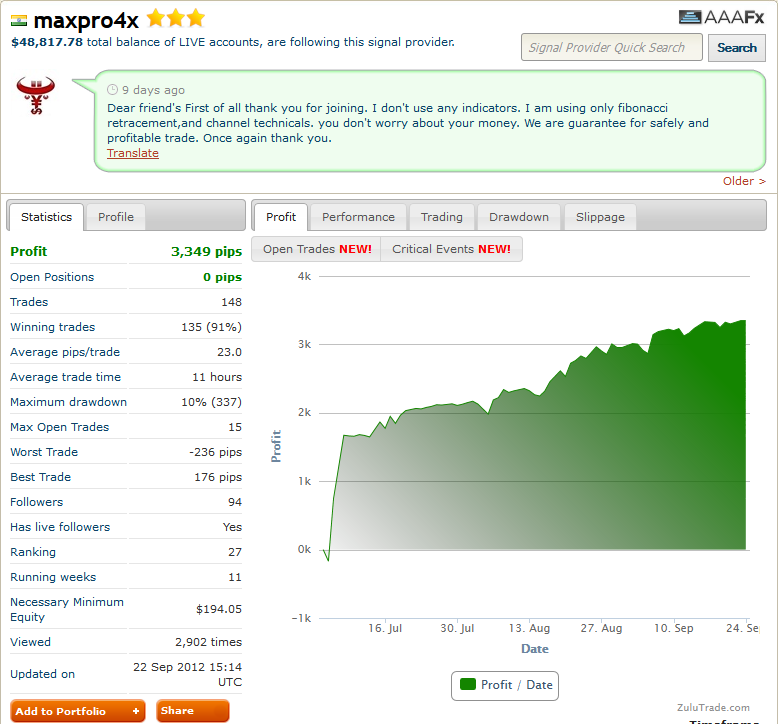Image resolution: width=778 pixels, height=724 pixels.
Task: Click the Open Trades NEW! button
Action: pos(317,249)
